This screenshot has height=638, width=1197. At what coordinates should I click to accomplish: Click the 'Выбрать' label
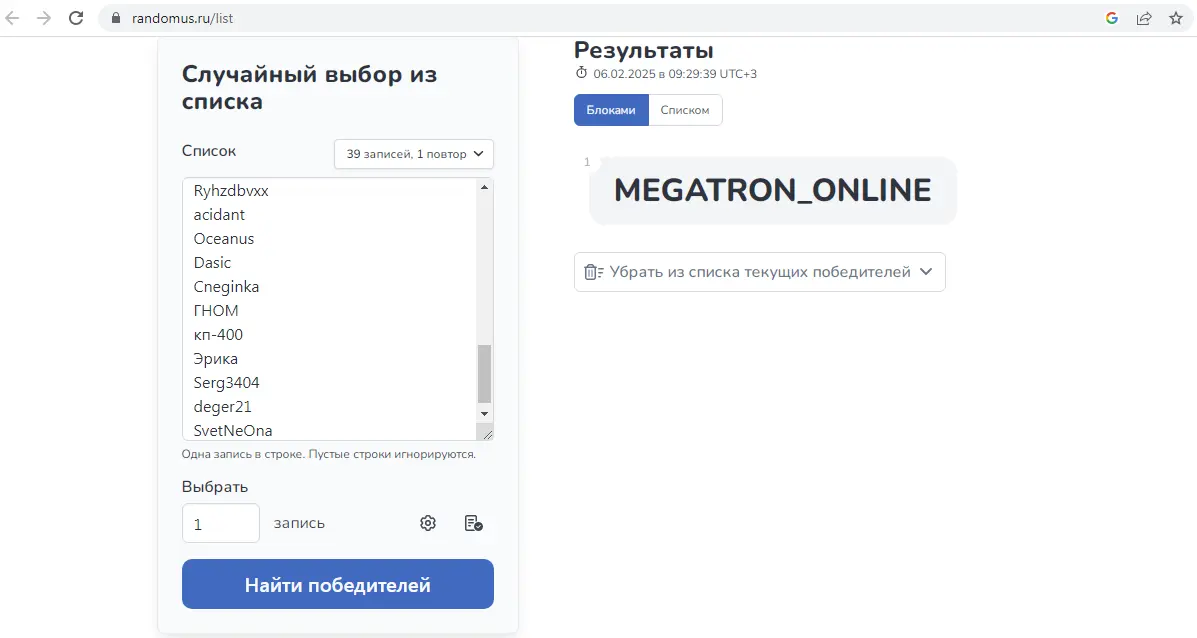(215, 487)
